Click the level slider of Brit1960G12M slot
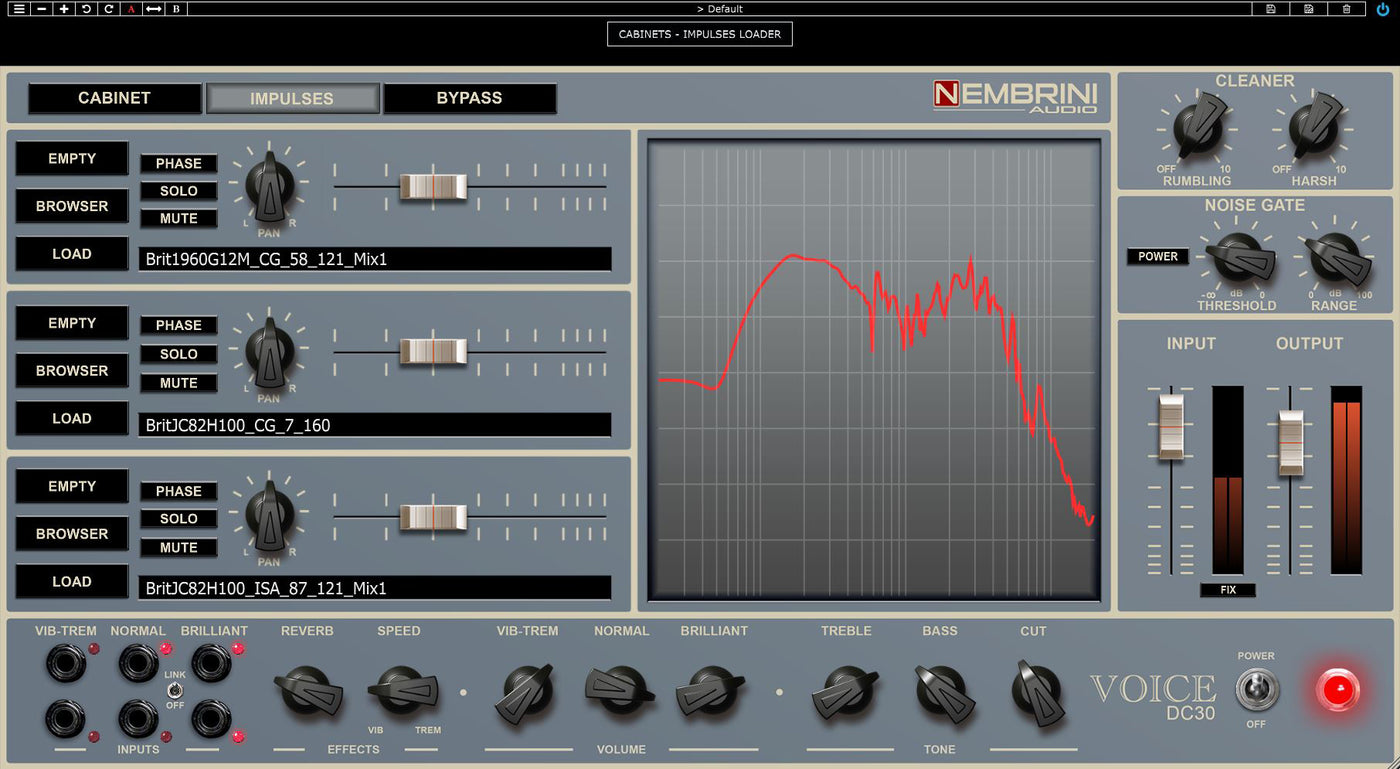The width and height of the screenshot is (1400, 769). [x=433, y=186]
